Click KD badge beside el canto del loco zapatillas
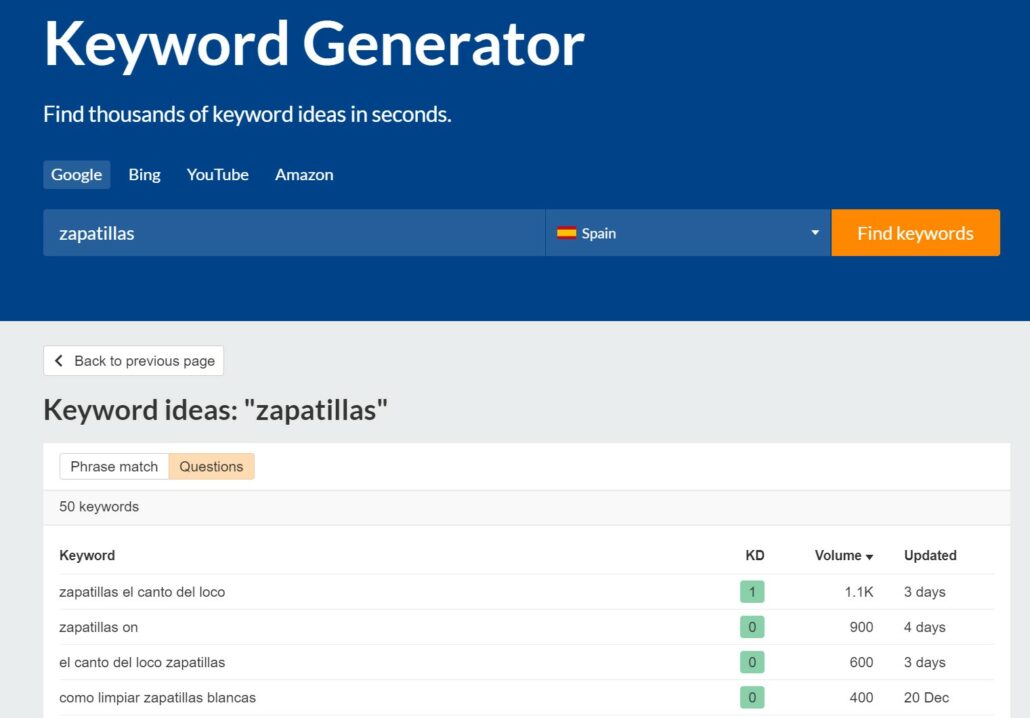Viewport: 1030px width, 718px height. 750,662
